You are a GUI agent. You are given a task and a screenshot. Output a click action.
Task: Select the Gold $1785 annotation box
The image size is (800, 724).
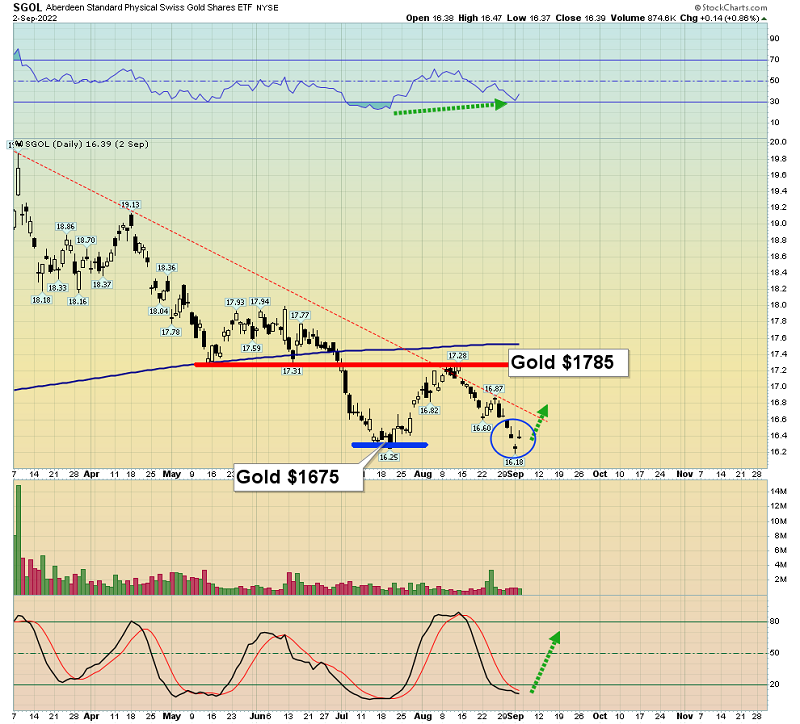pyautogui.click(x=568, y=361)
